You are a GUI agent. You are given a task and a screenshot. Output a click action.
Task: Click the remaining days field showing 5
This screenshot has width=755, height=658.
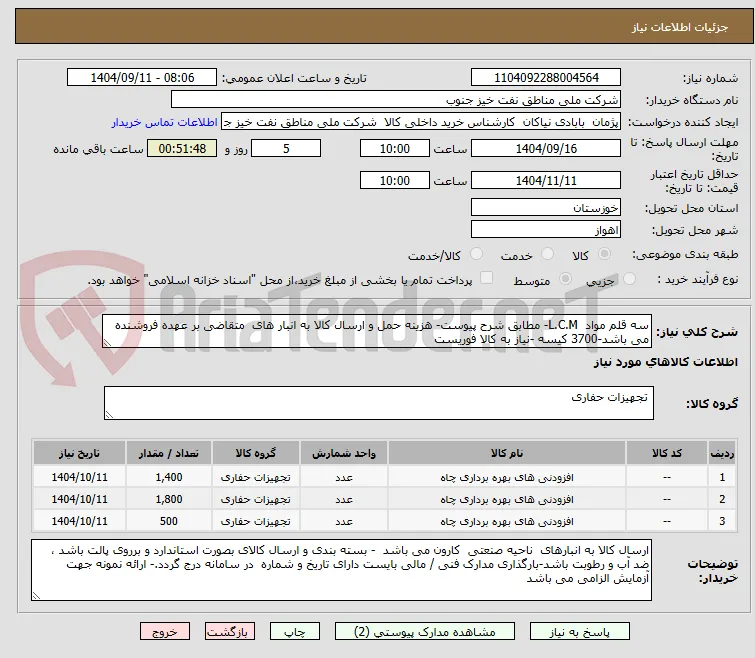tap(286, 148)
